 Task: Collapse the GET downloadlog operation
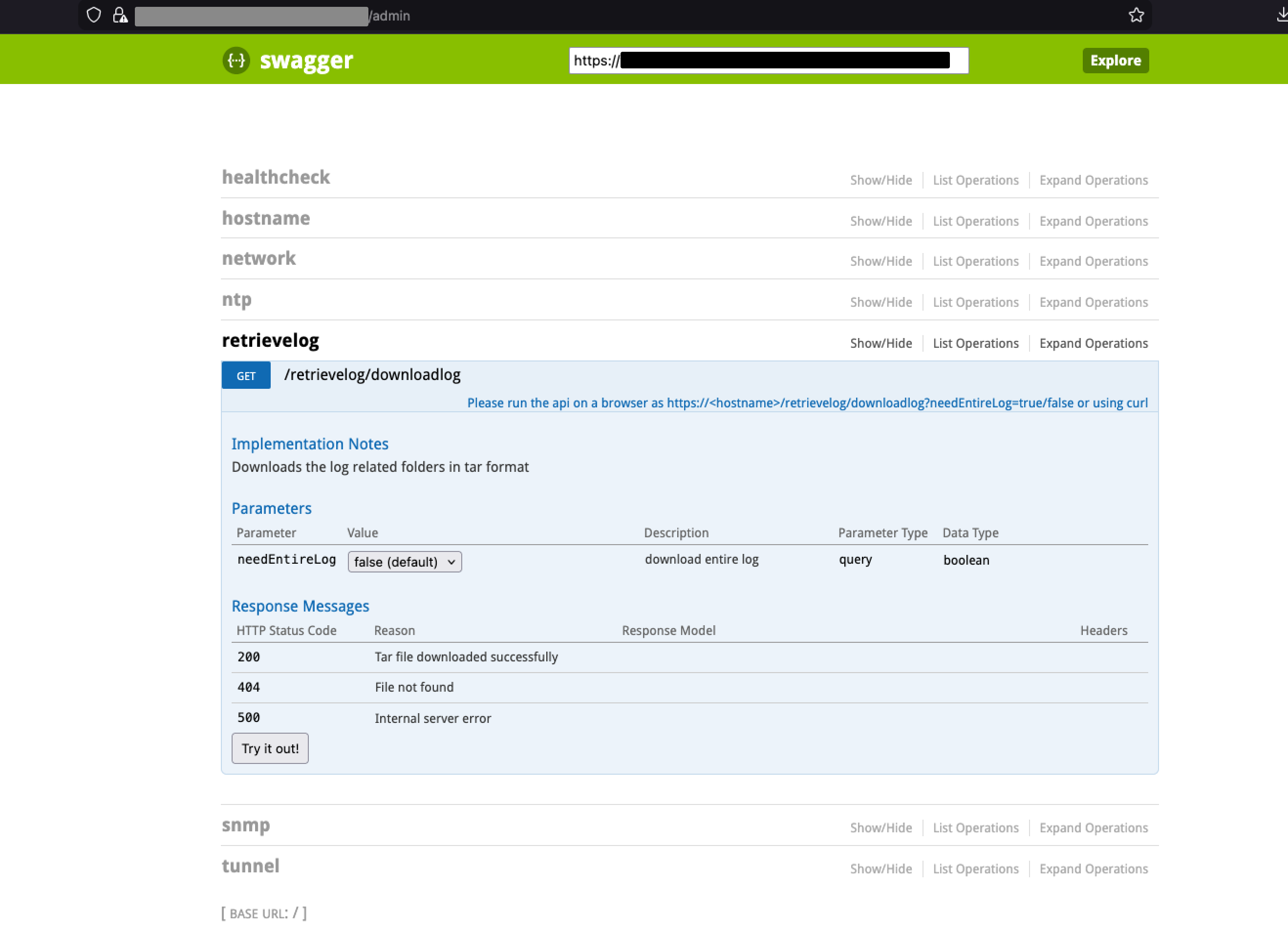[x=246, y=375]
